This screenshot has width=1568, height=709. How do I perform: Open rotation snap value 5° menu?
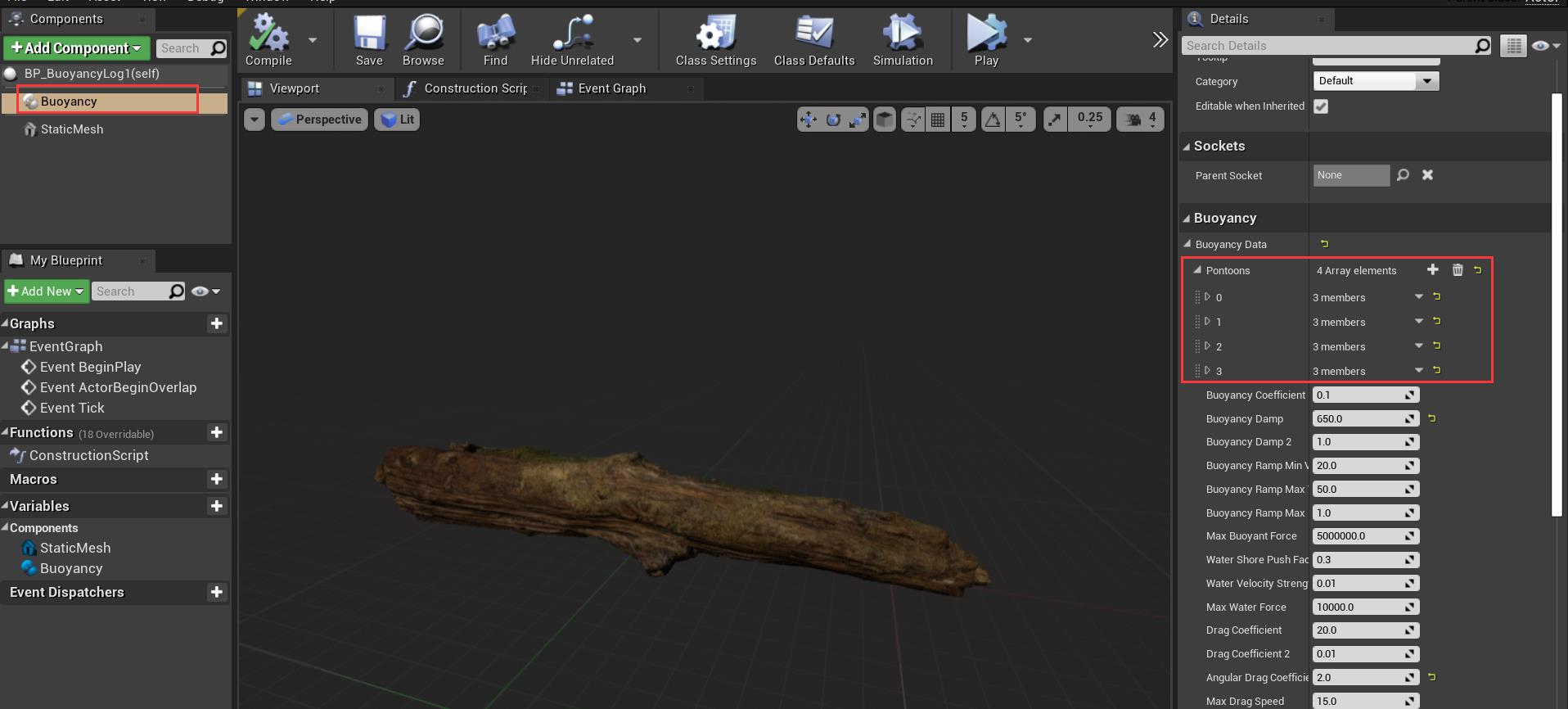pyautogui.click(x=1021, y=120)
